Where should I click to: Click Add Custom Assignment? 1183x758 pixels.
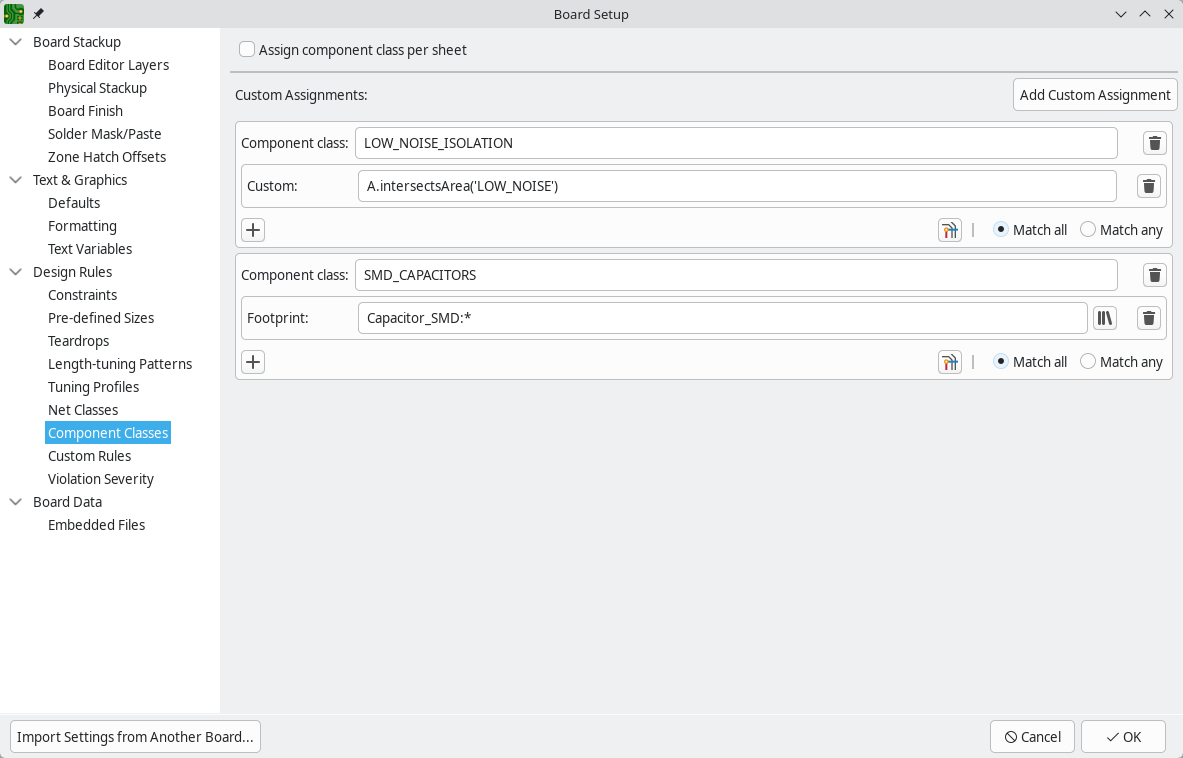1094,94
